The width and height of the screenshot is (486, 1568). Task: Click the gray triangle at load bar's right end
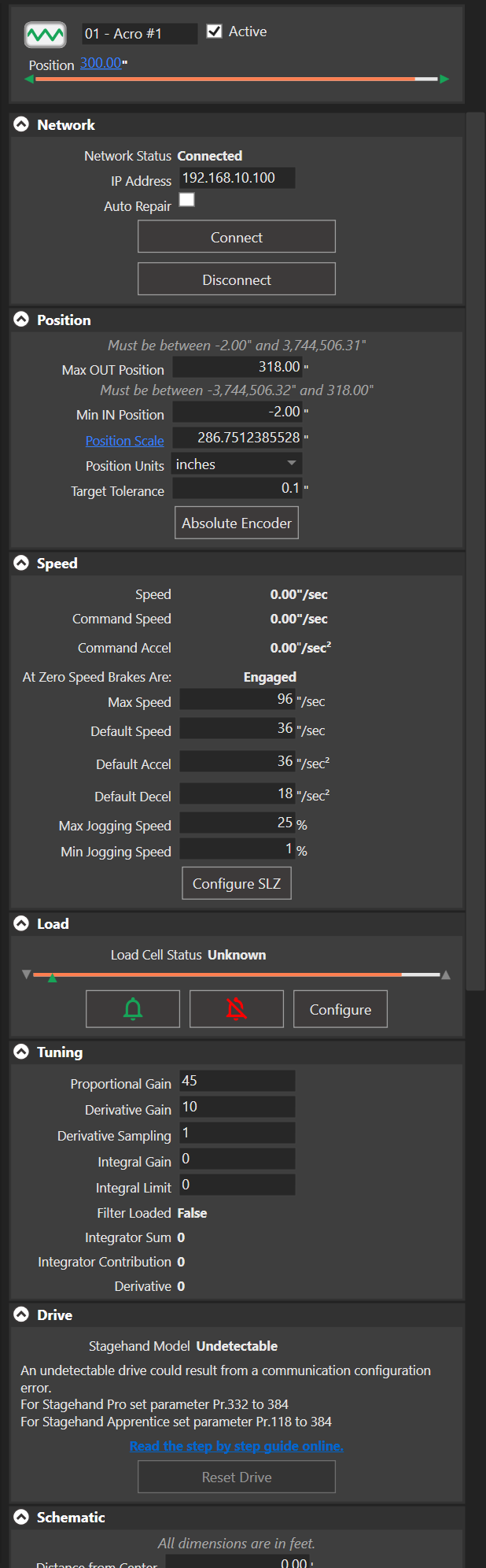tap(446, 974)
